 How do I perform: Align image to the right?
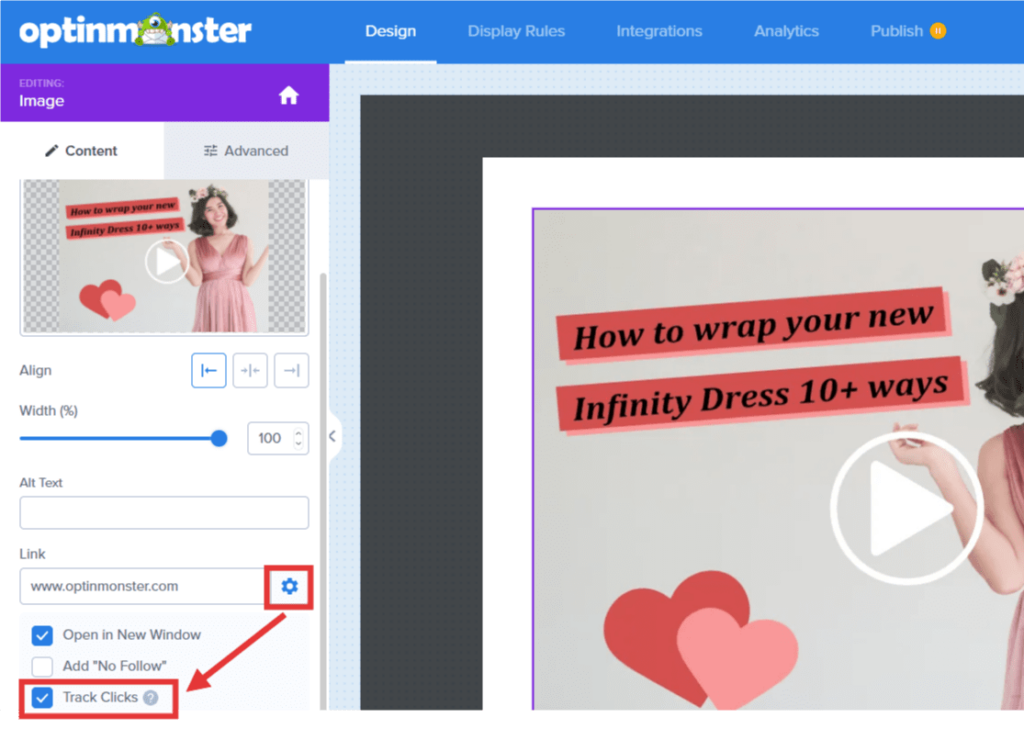pos(291,370)
